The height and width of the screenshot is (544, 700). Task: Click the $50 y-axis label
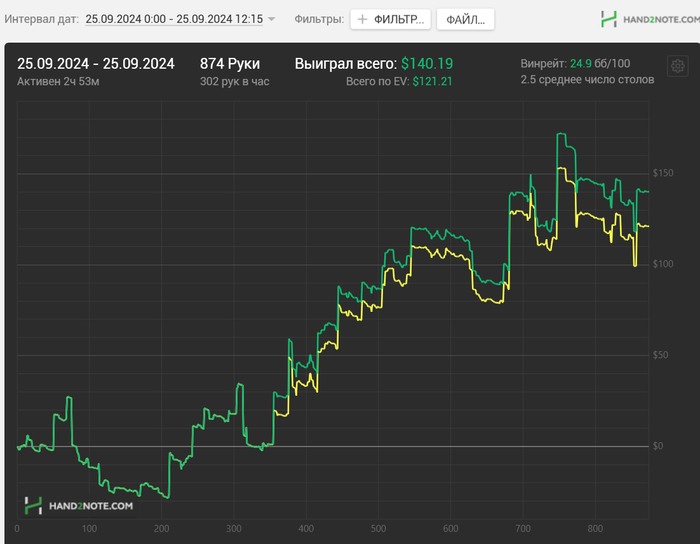(660, 355)
